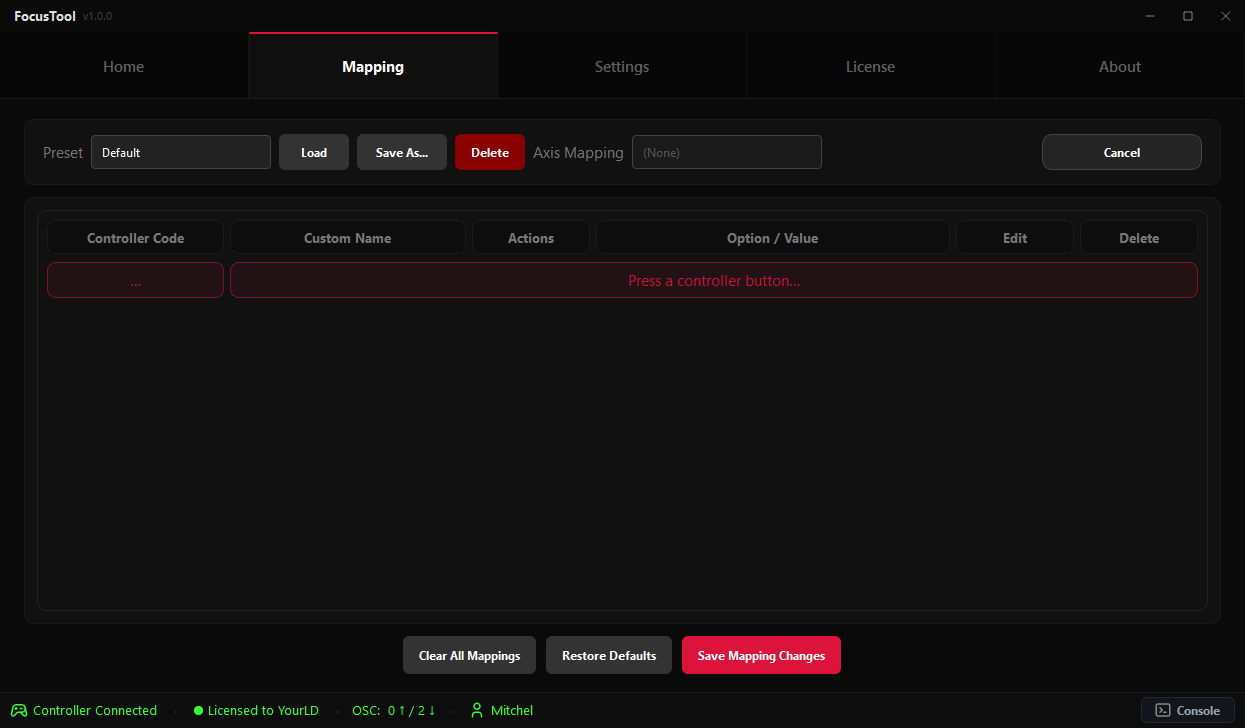Cancel the pending controller mapping

coord(1122,152)
